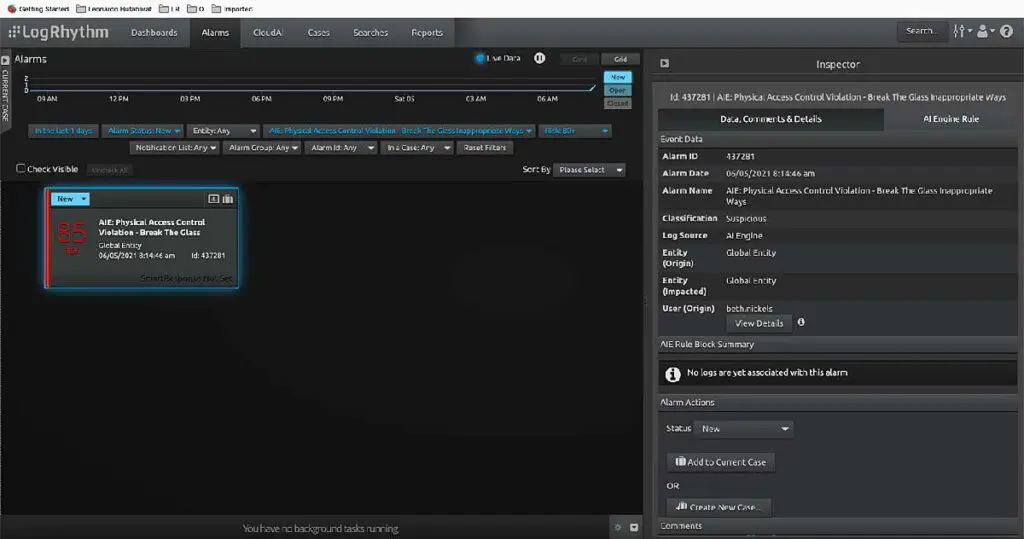This screenshot has height=539, width=1024.
Task: Click the Alarm Date 06/05/2021 8:14:46 am
Action: point(770,173)
